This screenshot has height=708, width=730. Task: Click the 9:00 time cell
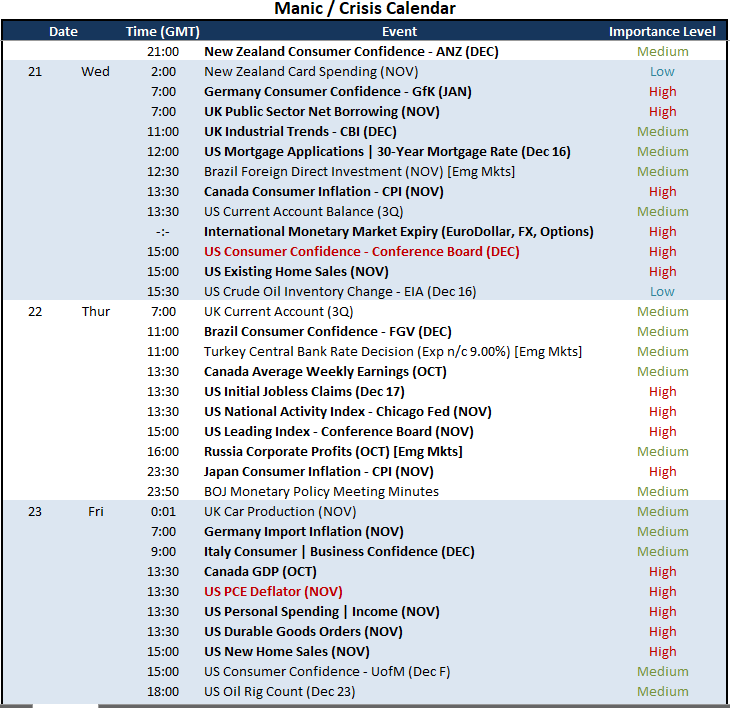point(163,552)
